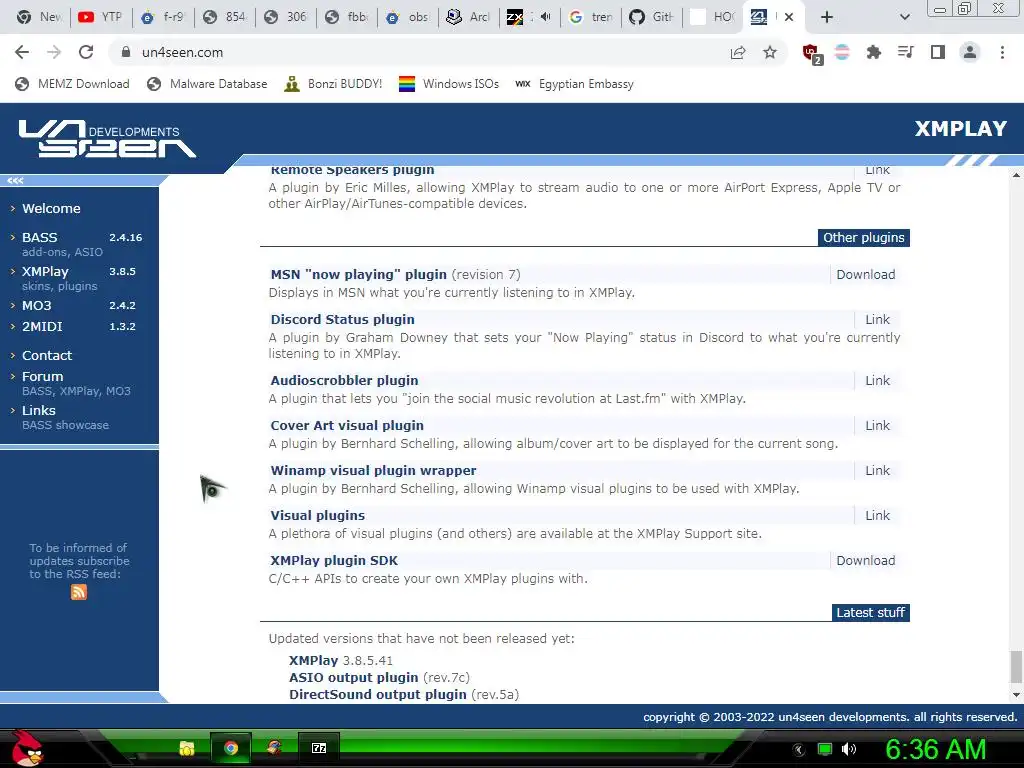The image size is (1024, 768).
Task: Click DirectSound output plugin update link
Action: tap(377, 694)
